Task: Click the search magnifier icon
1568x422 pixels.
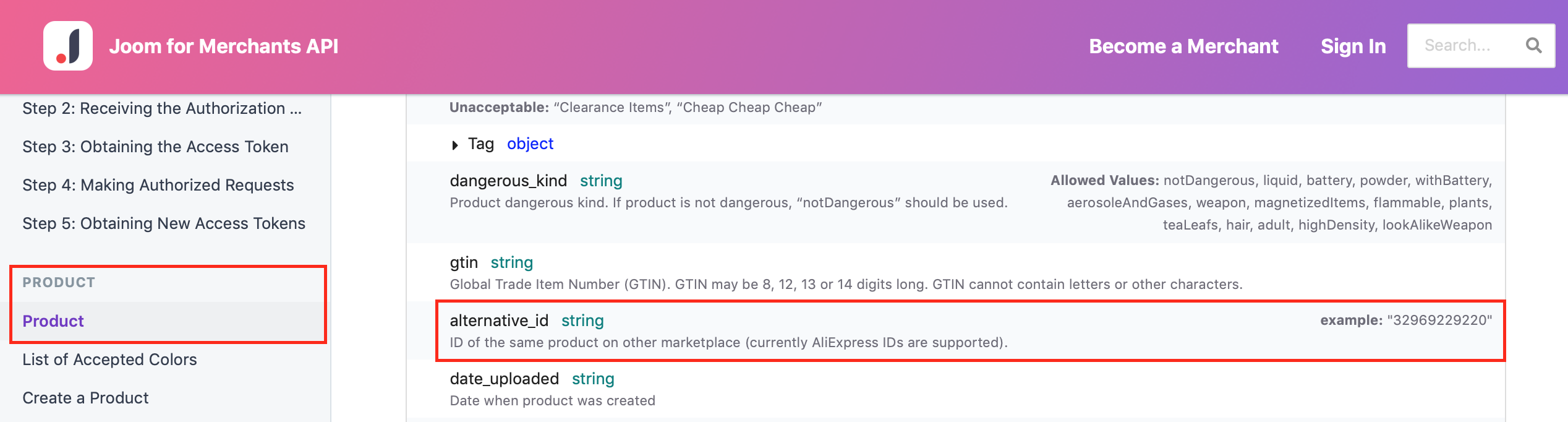Action: tap(1533, 45)
